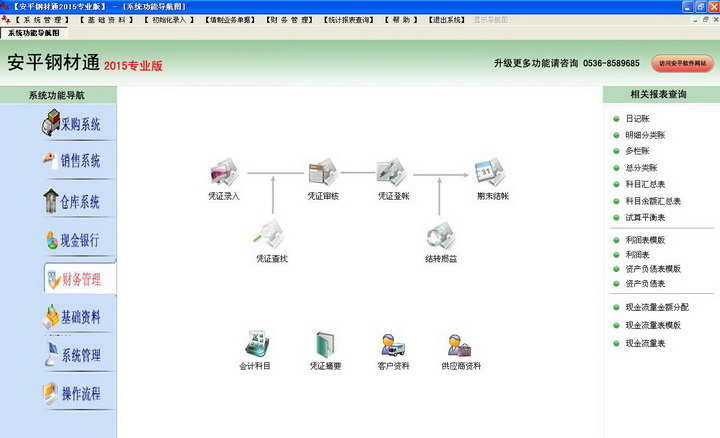Viewport: 720px width, 438px height.
Task: Click the 系统功能导航 panel header
Action: pyautogui.click(x=58, y=95)
